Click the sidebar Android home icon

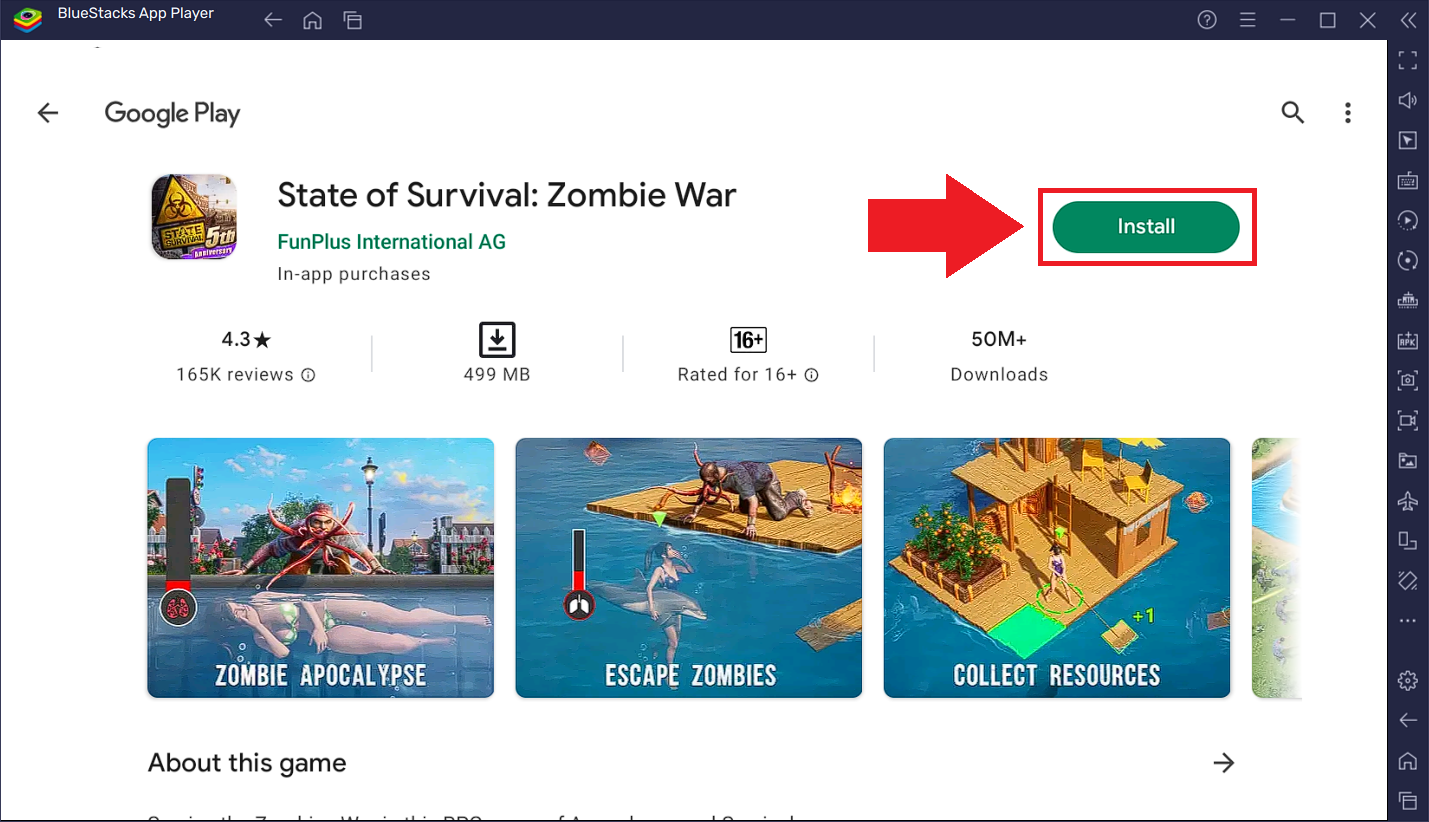pos(1408,760)
